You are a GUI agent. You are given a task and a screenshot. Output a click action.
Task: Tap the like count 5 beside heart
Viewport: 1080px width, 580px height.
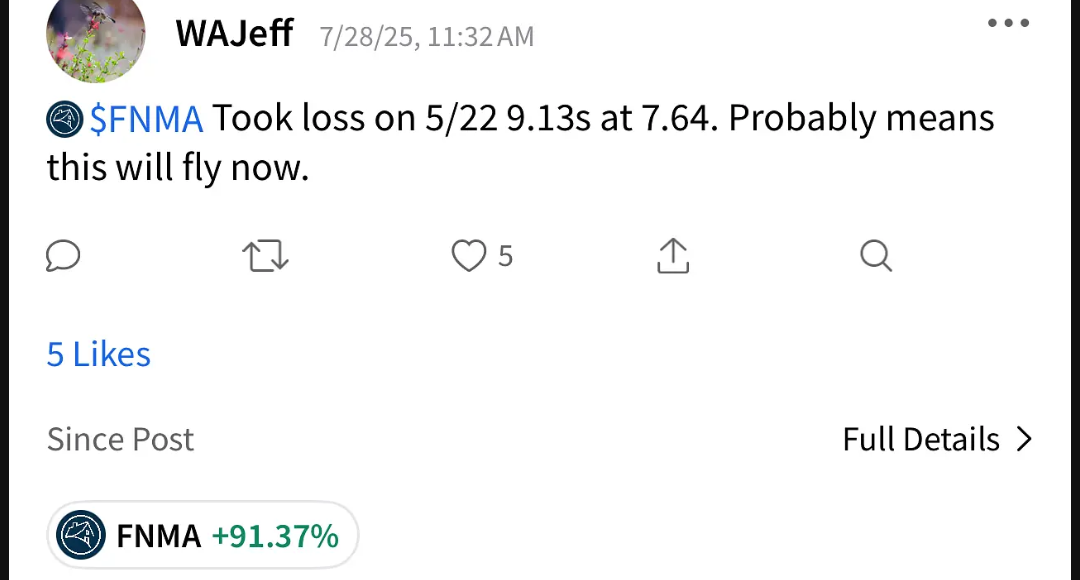coord(506,256)
